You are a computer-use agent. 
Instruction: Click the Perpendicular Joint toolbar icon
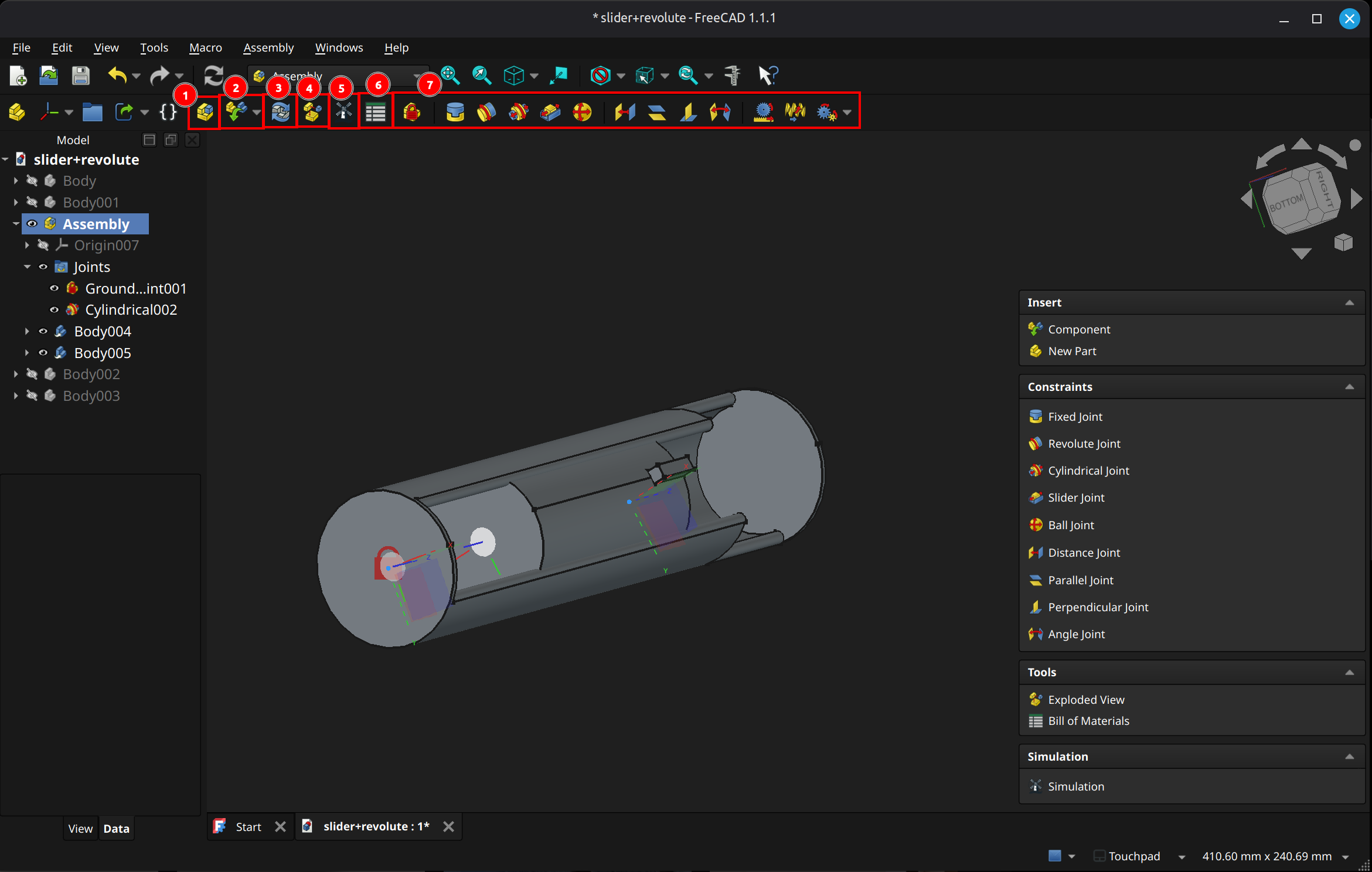(689, 111)
